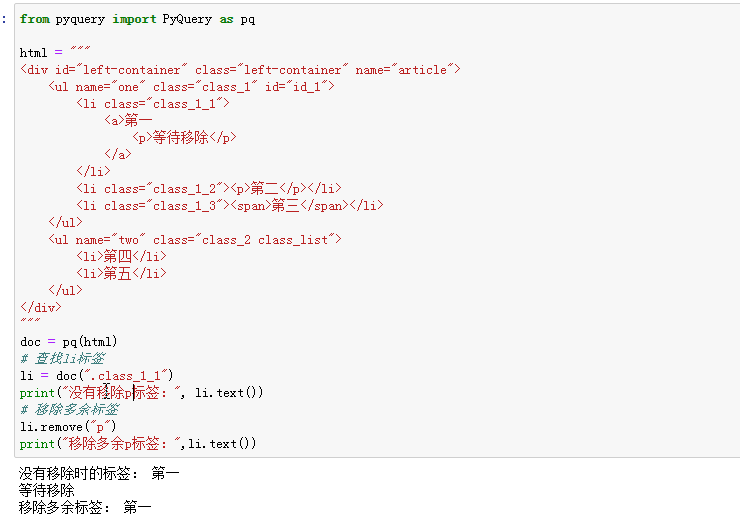Viewport: 740px width, 520px height.
Task: Click the pyquery import statement line
Action: 137,19
